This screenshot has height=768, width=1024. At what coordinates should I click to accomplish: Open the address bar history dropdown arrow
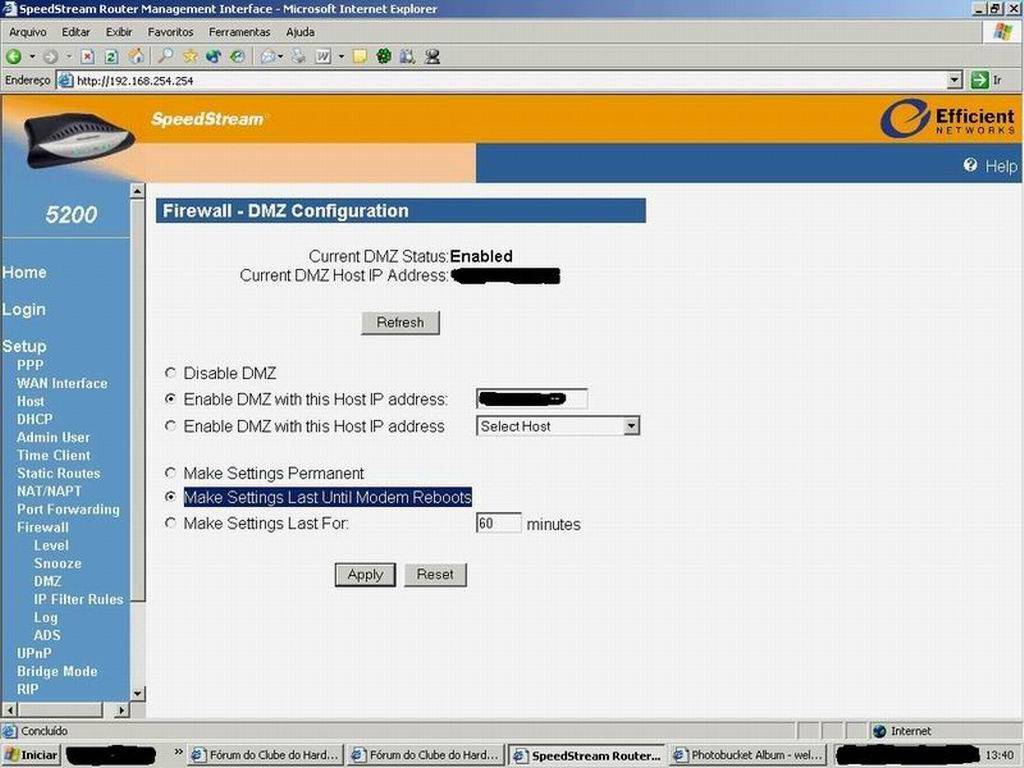[955, 80]
